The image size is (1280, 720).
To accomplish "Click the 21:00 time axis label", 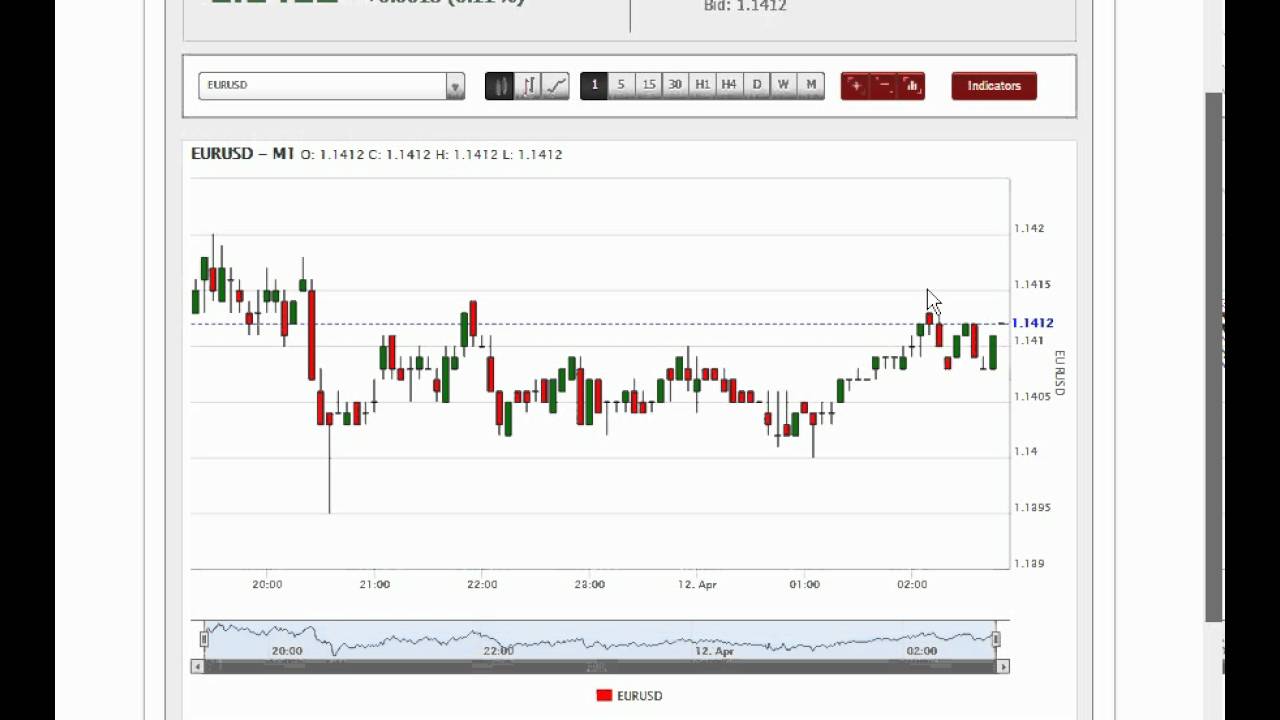I will point(375,584).
